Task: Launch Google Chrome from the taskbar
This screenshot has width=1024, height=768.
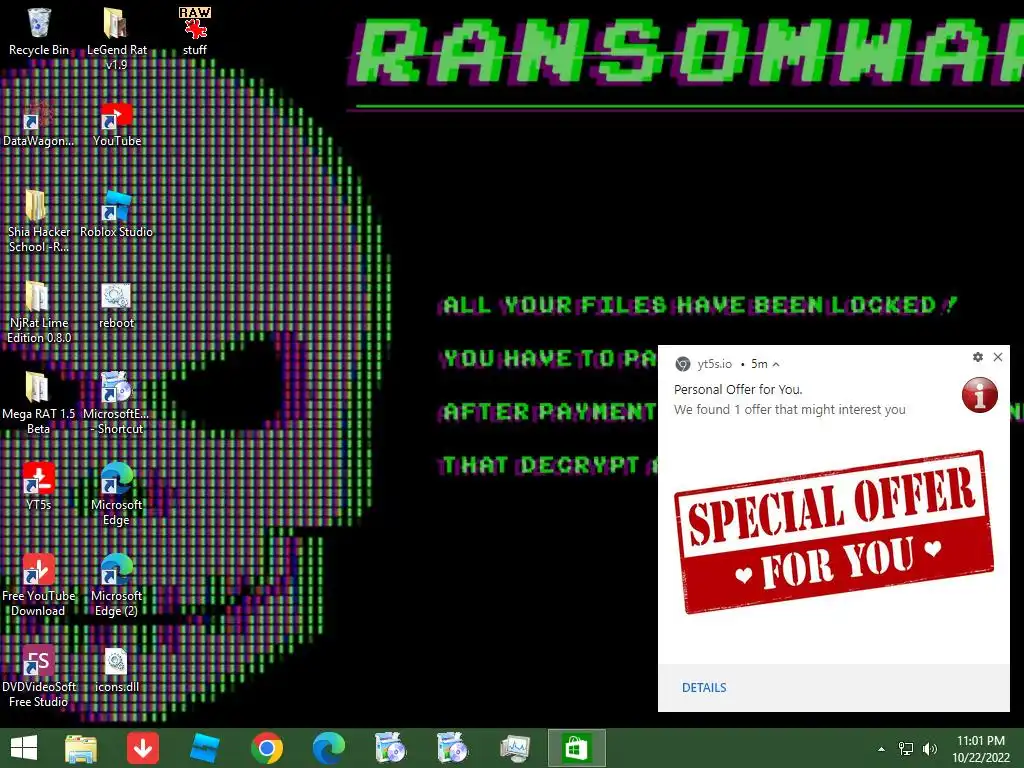Action: [x=266, y=748]
